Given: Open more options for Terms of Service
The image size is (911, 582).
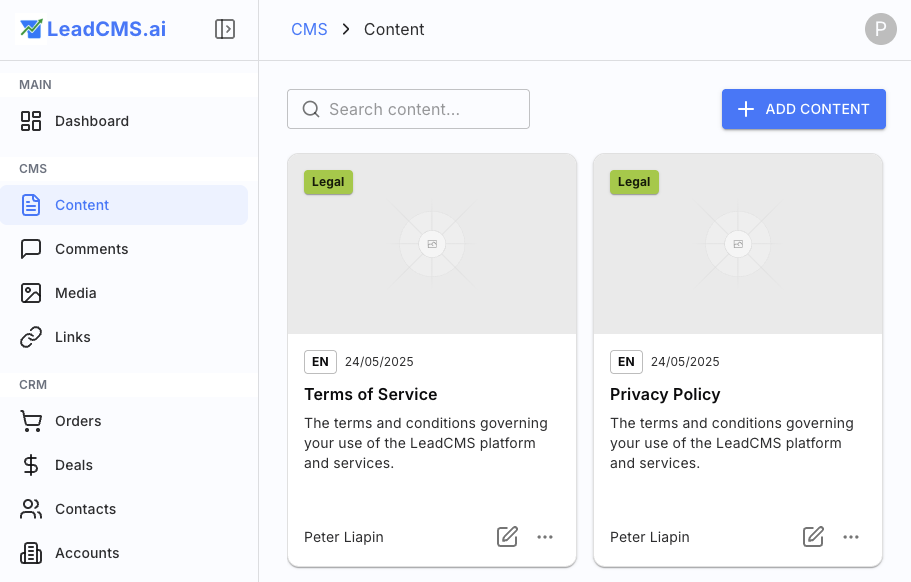Looking at the screenshot, I should [x=545, y=537].
